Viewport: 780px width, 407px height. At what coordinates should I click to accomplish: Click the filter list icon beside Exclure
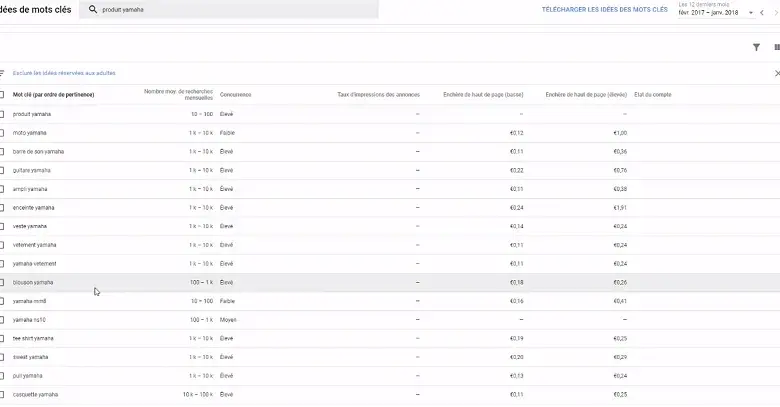[x=2, y=73]
